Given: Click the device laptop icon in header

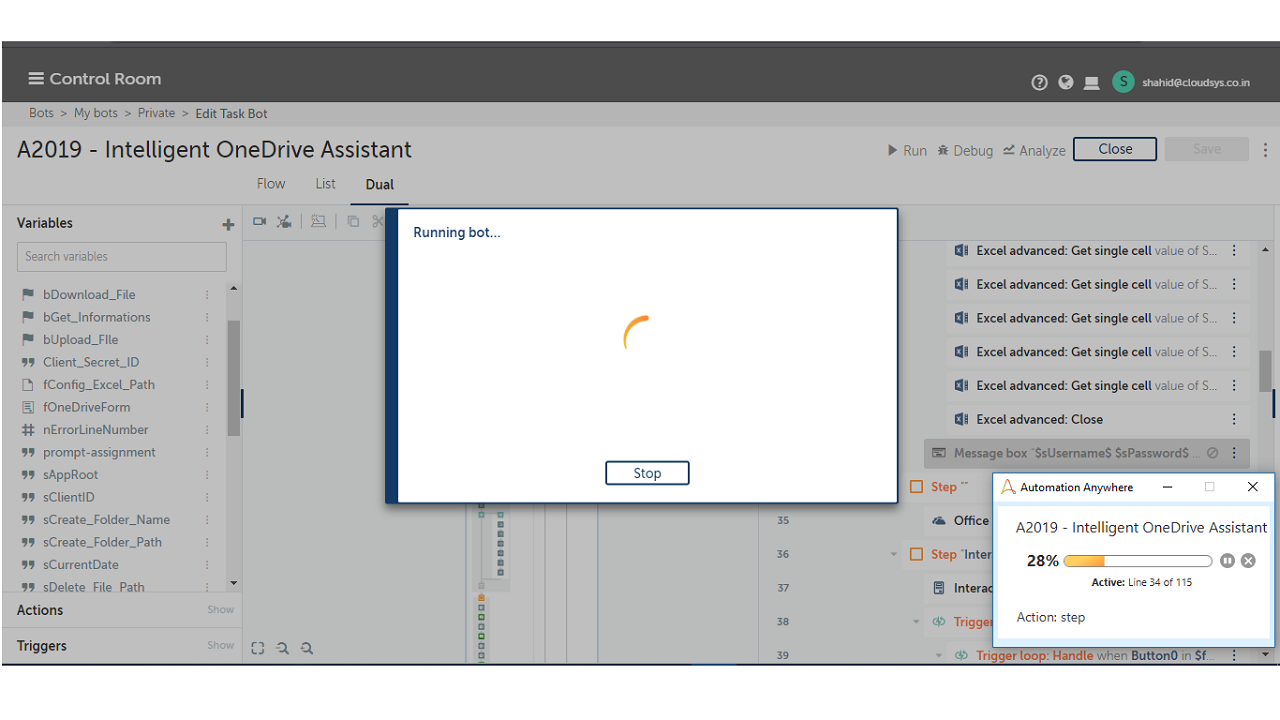Looking at the screenshot, I should point(1092,83).
